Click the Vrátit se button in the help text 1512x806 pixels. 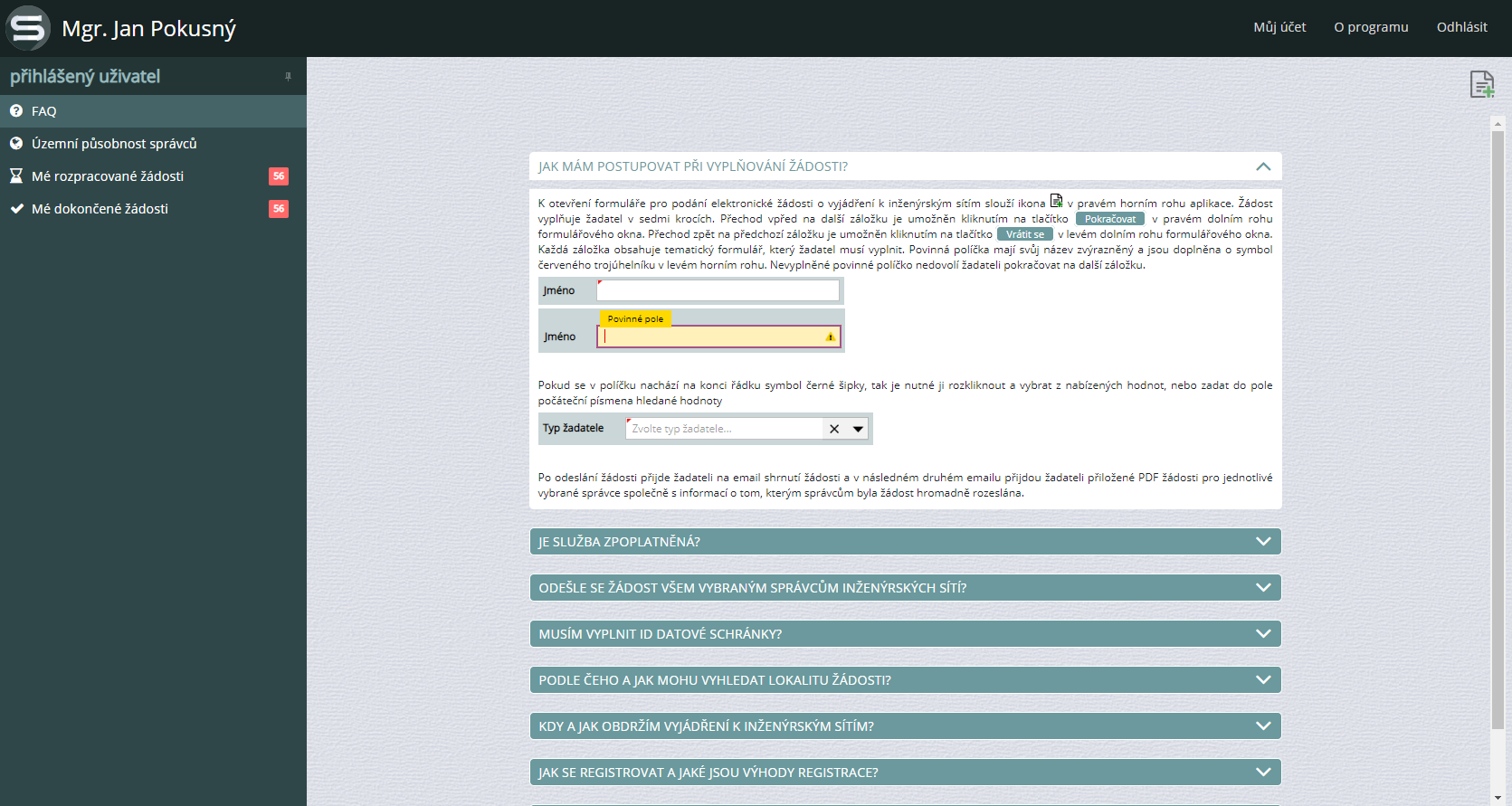point(1025,234)
